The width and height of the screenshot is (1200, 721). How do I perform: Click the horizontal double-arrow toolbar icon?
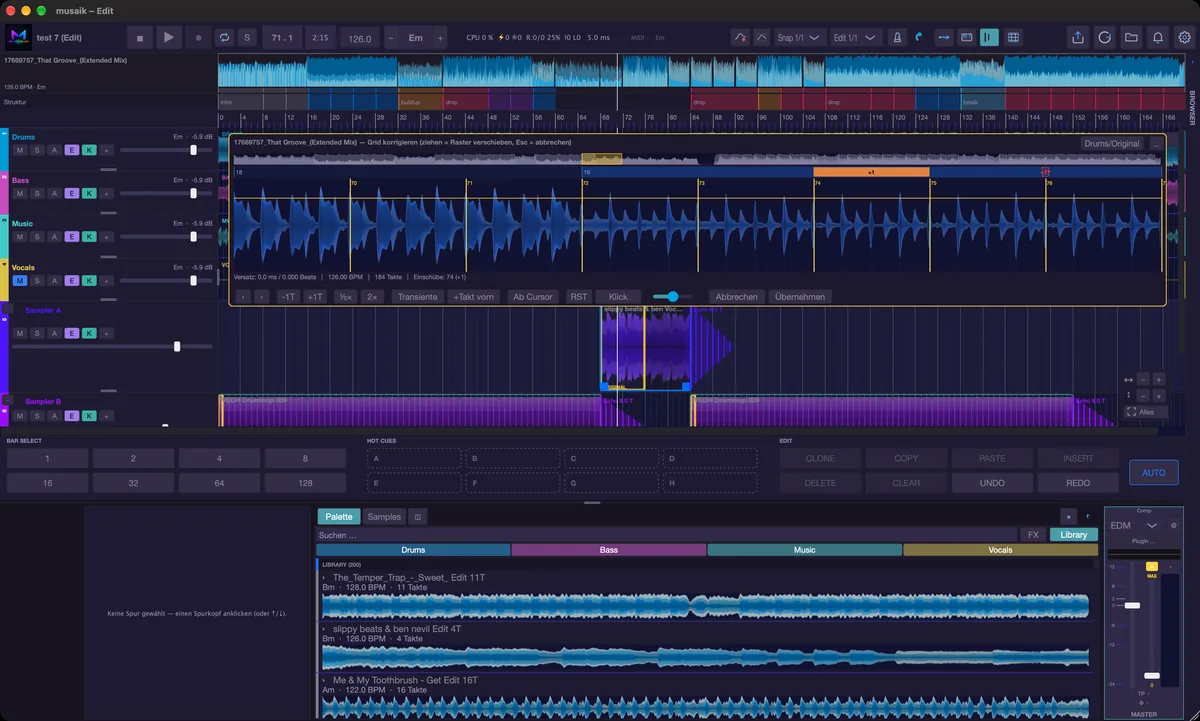(943, 38)
